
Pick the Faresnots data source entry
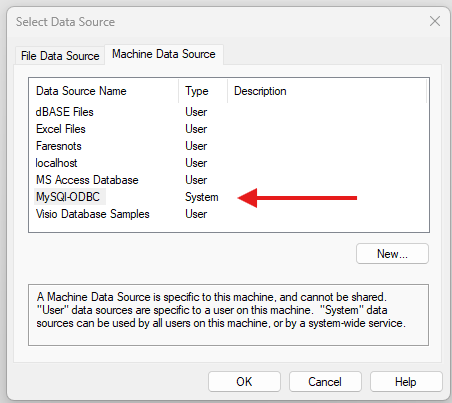59,146
